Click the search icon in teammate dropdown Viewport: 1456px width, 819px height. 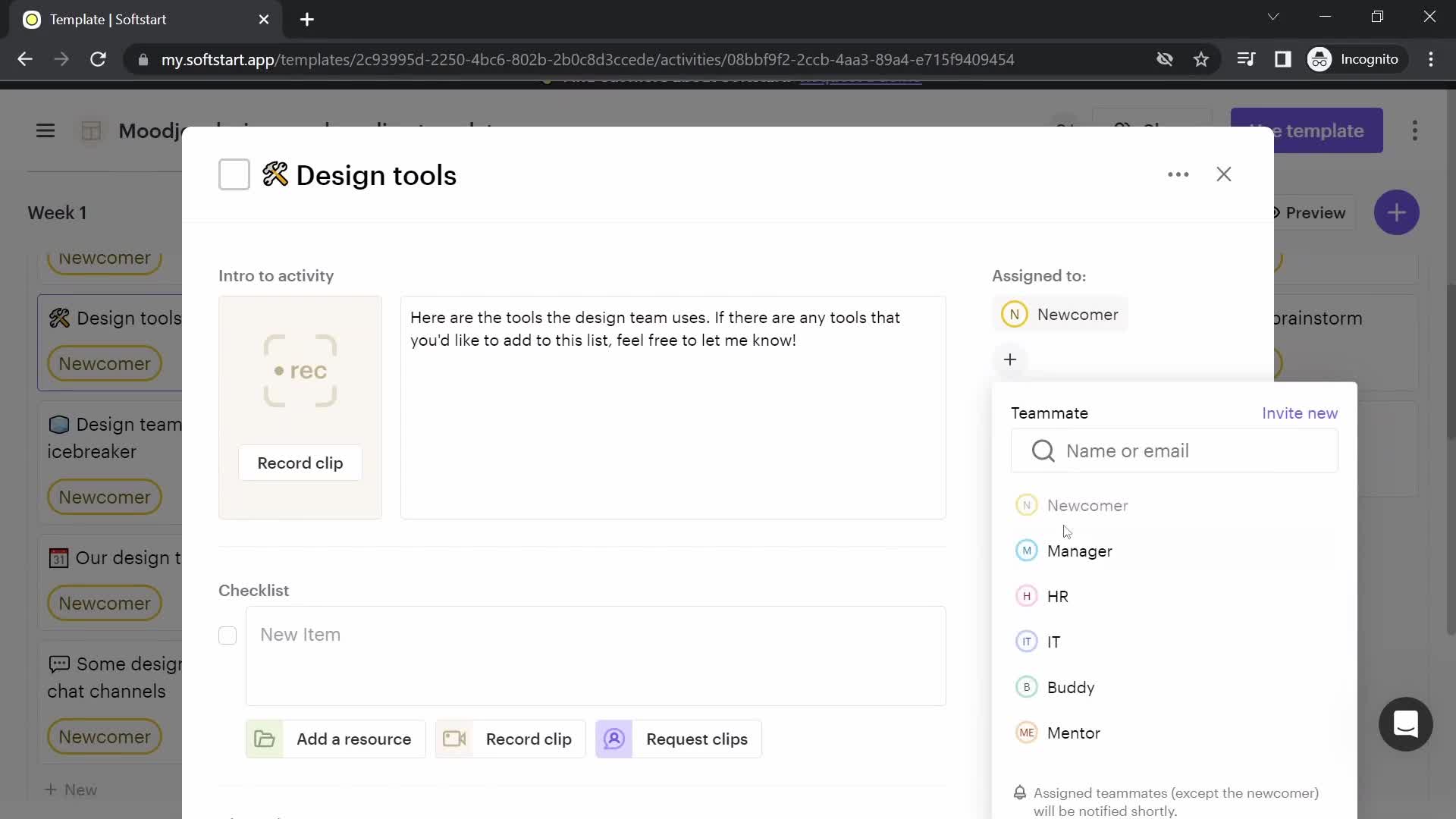1043,451
